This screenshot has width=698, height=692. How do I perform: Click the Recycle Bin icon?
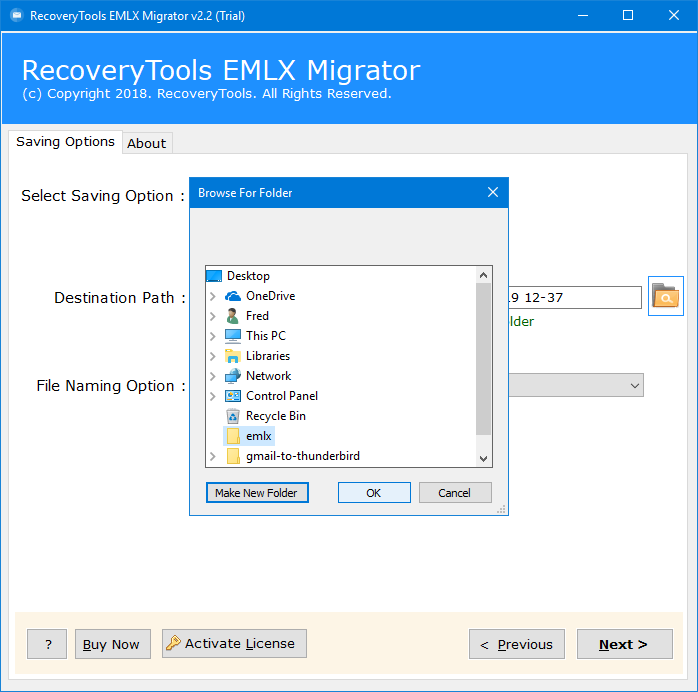(233, 416)
